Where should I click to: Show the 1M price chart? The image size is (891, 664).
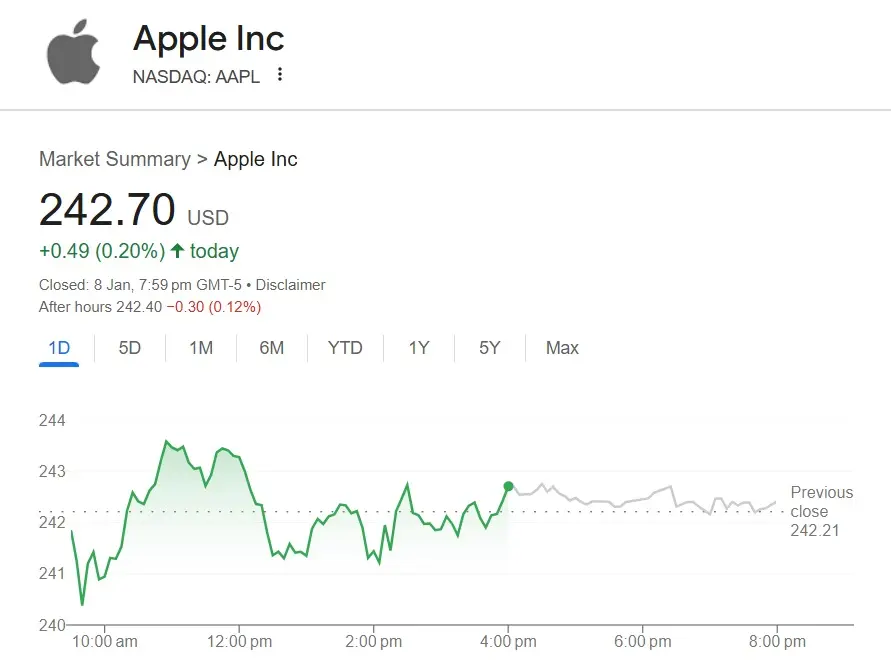pos(201,348)
